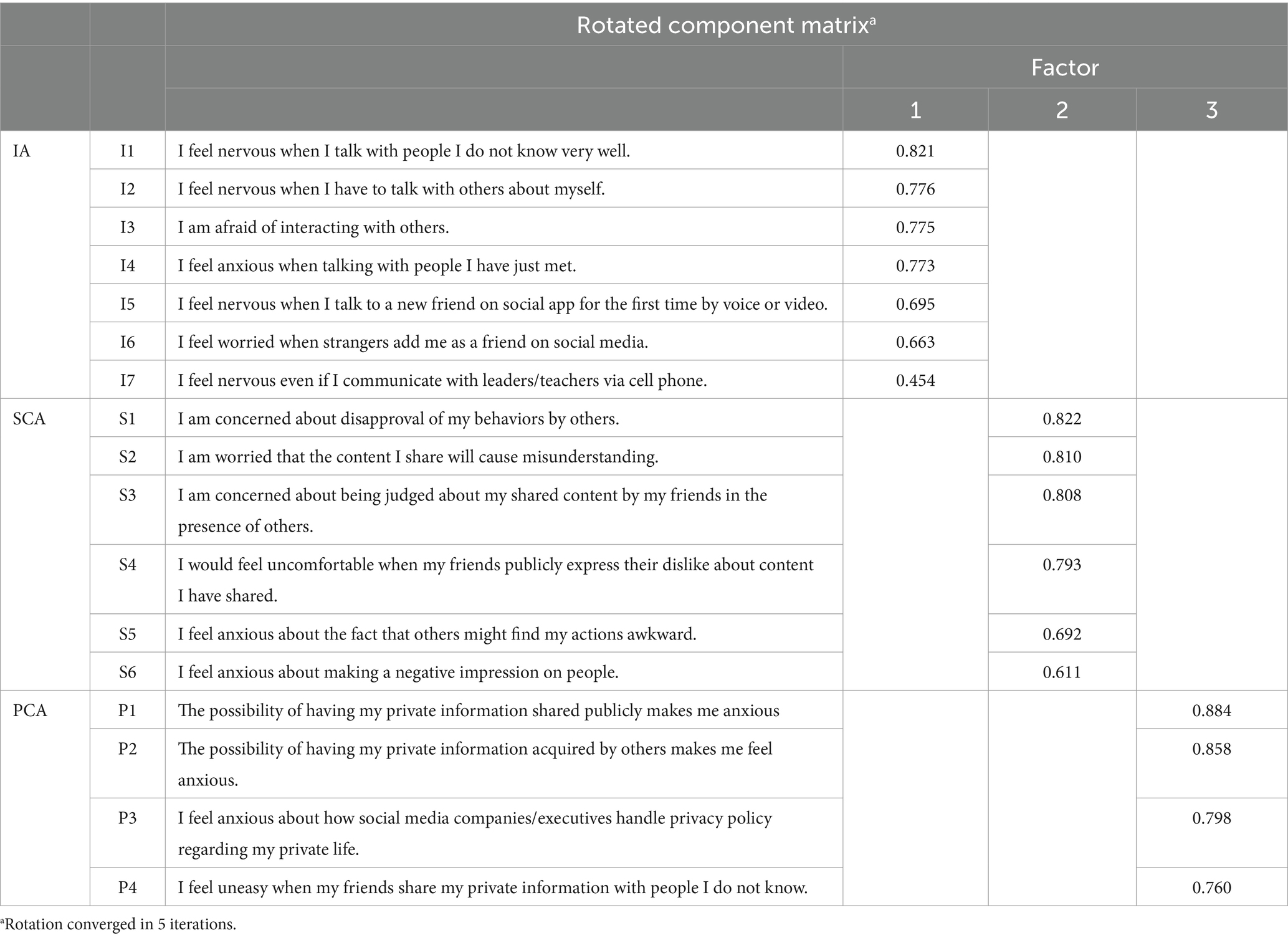Select the PCA group label cell
The height and width of the screenshot is (938, 1288).
(x=45, y=798)
